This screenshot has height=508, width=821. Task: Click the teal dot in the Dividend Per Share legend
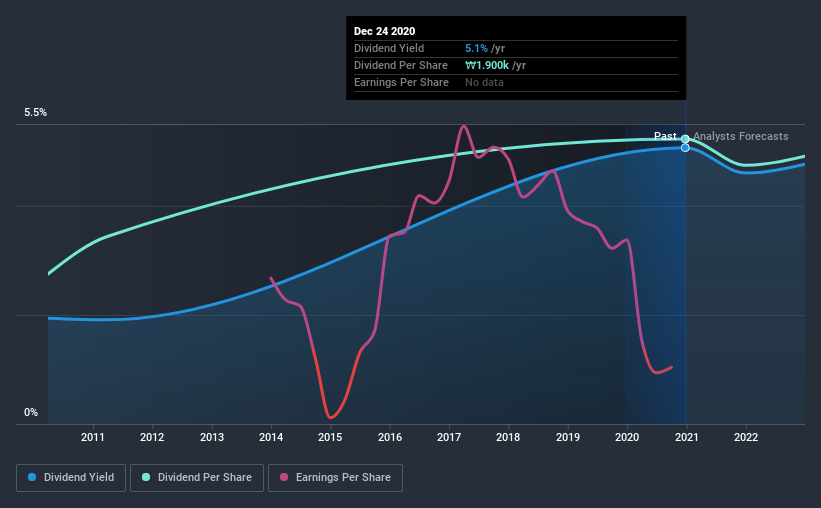[x=146, y=478]
